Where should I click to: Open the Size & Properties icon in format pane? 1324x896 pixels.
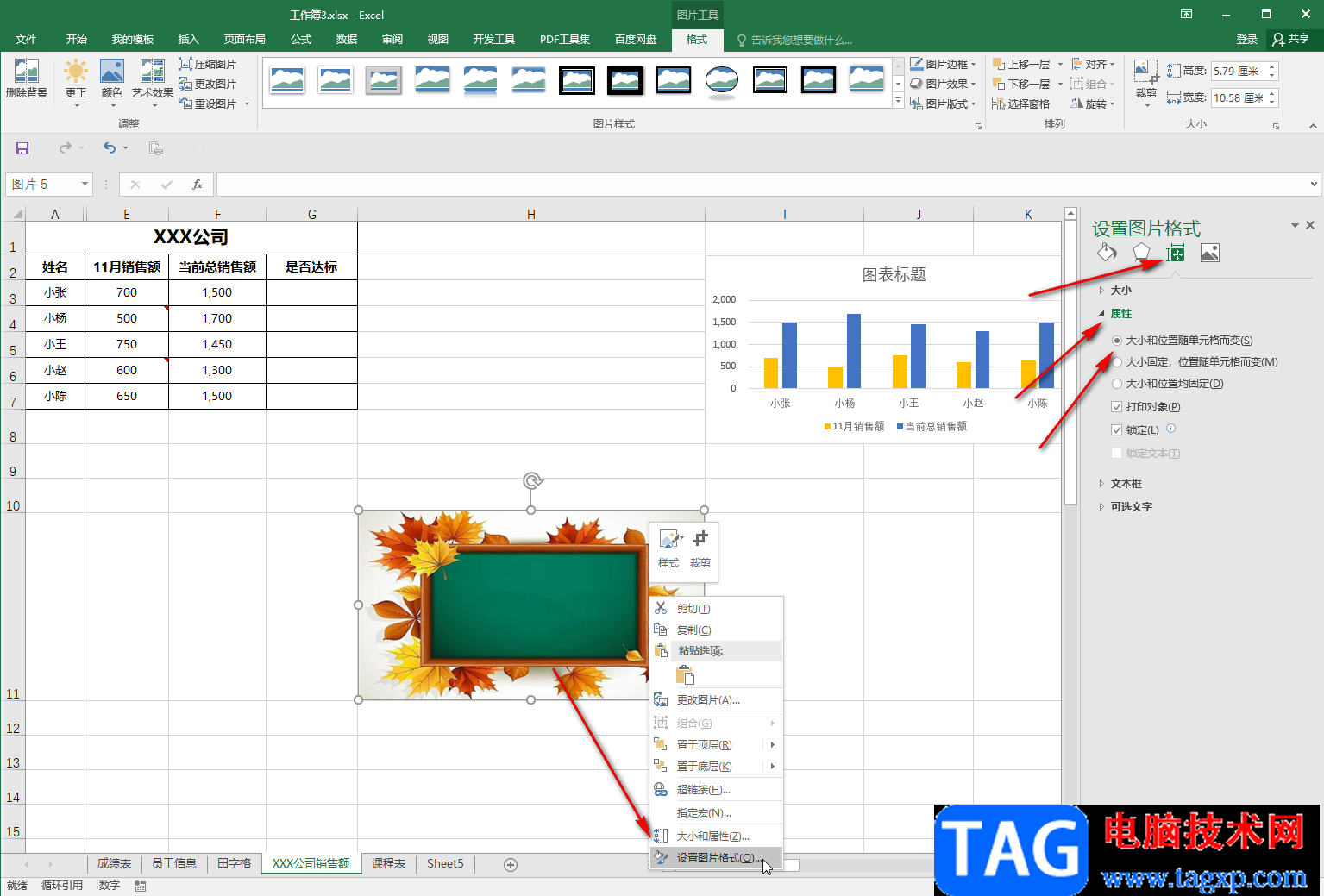(x=1176, y=253)
